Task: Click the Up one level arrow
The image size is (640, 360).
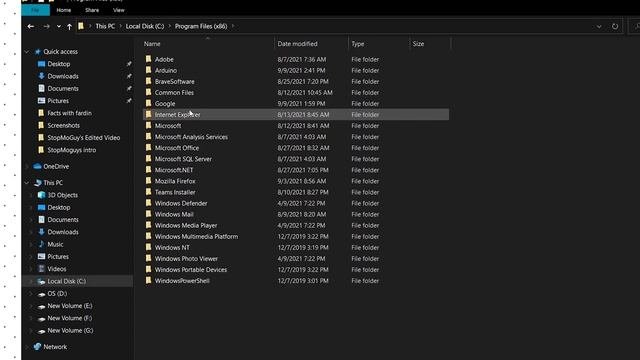Action: point(69,27)
